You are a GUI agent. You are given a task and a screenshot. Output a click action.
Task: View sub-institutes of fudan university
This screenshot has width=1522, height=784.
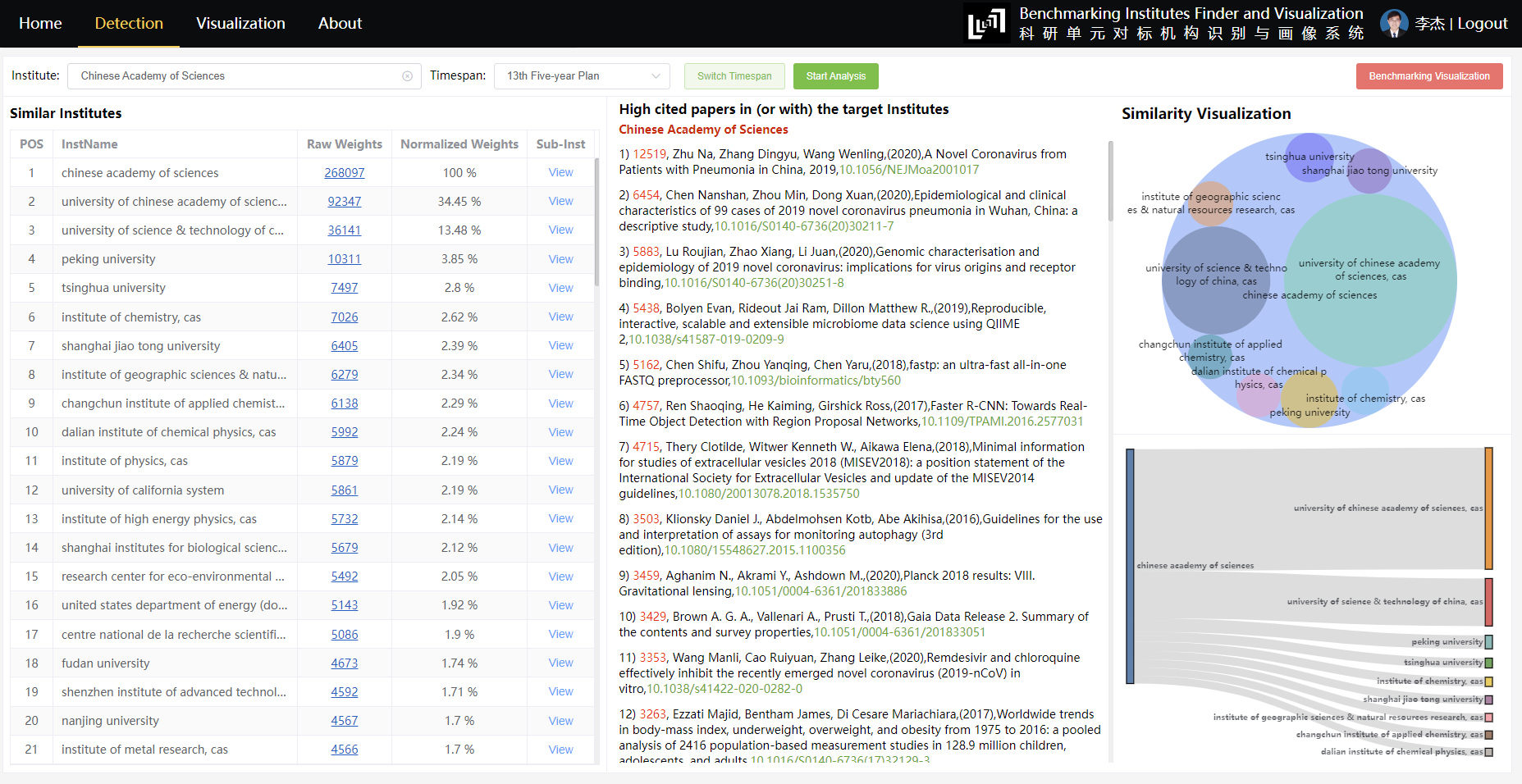561,663
